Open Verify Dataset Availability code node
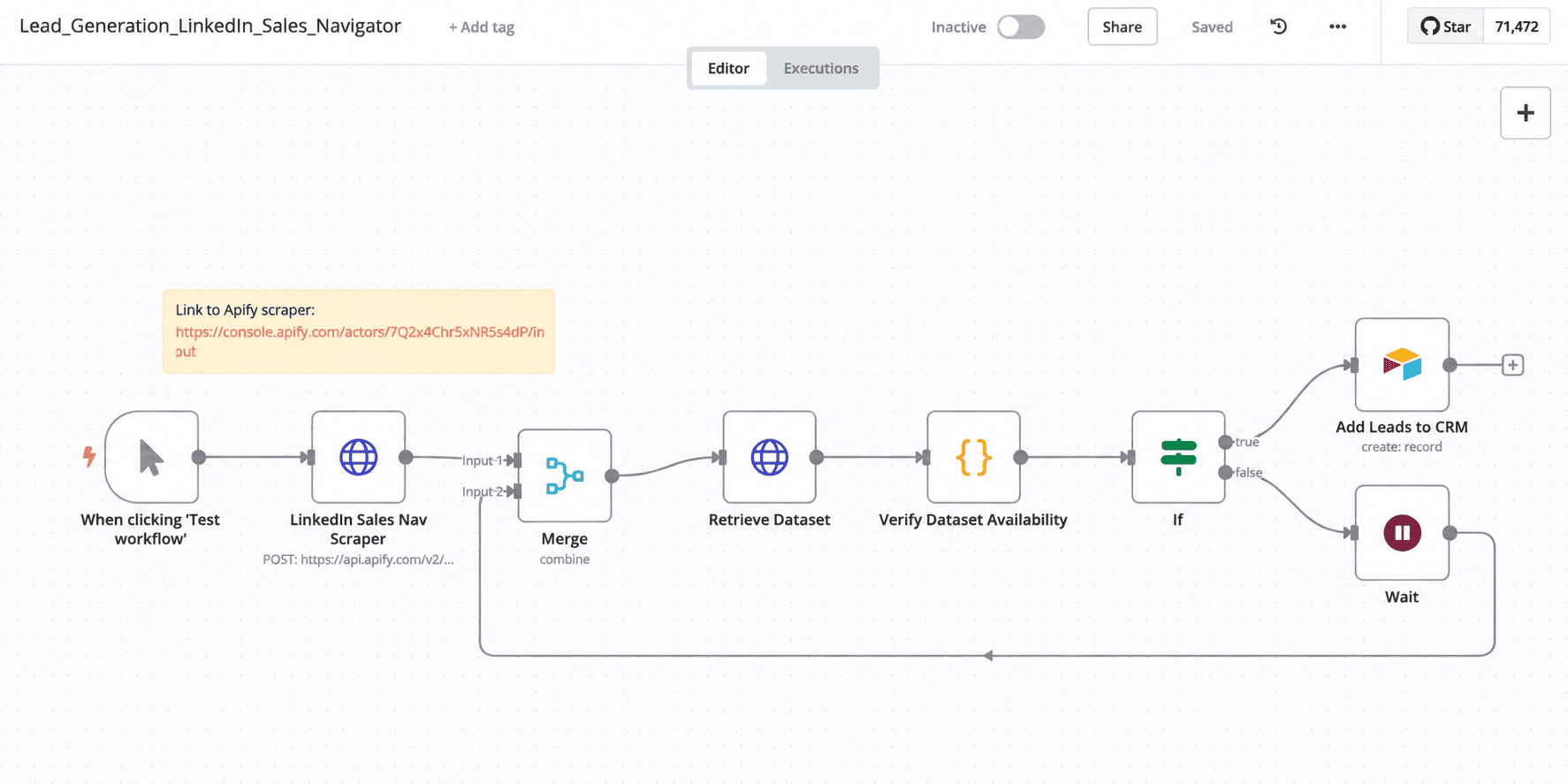Viewport: 1568px width, 784px height. pyautogui.click(x=973, y=457)
